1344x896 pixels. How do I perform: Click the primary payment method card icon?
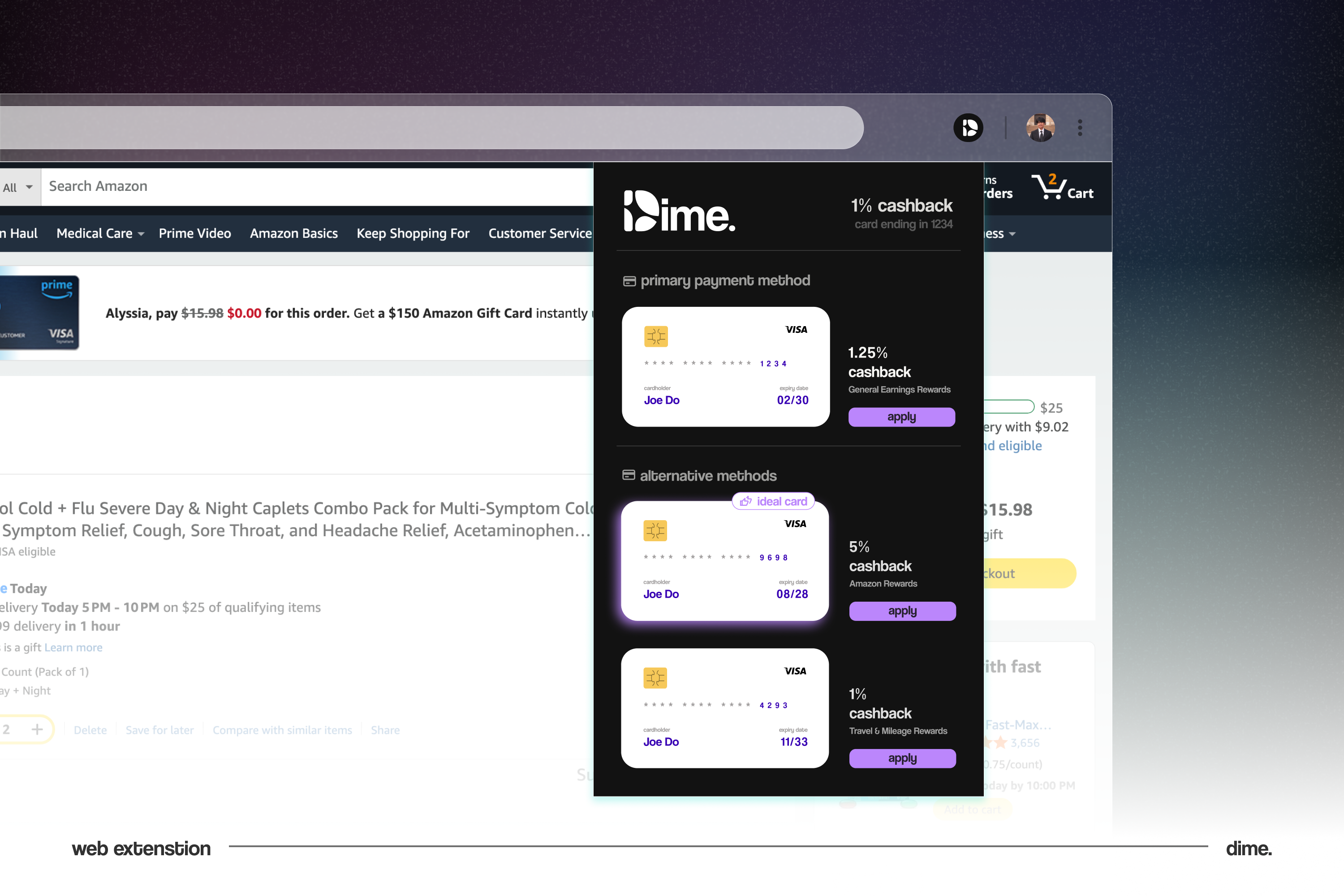(x=629, y=281)
